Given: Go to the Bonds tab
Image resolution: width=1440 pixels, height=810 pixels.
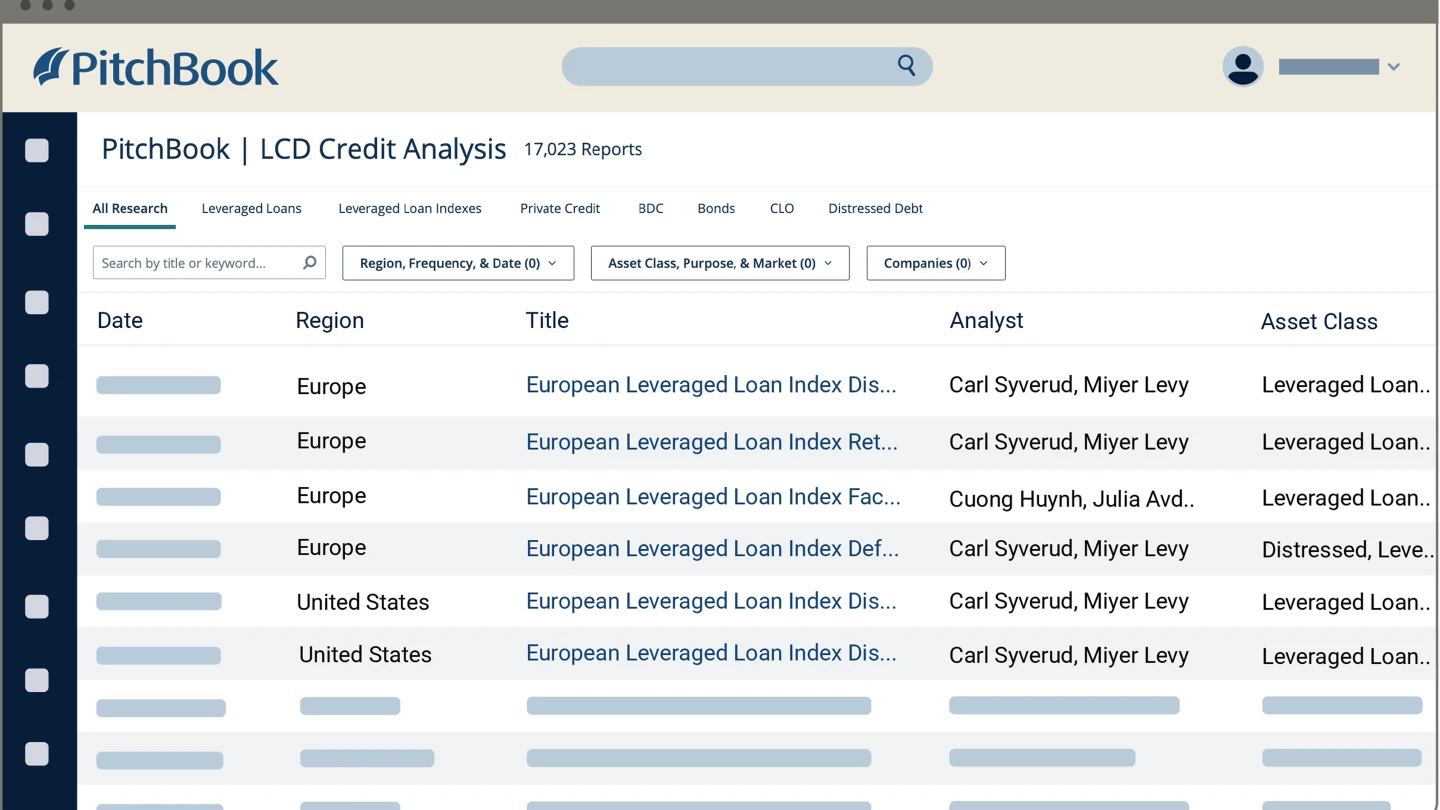Looking at the screenshot, I should coord(716,208).
